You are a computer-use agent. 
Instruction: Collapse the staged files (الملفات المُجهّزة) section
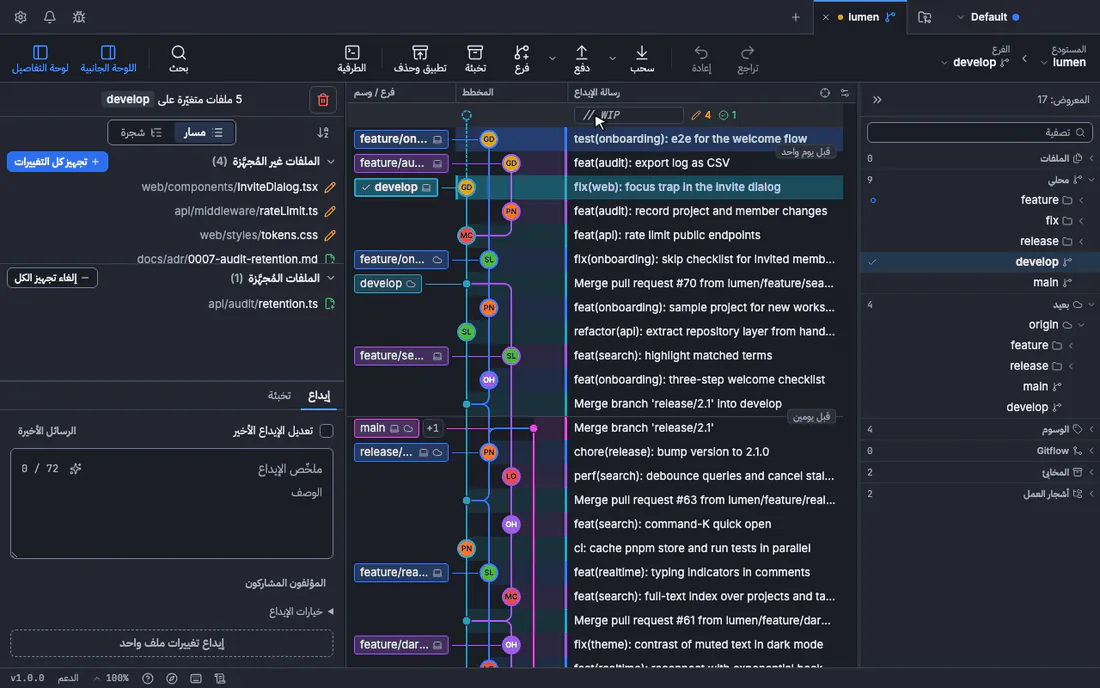click(x=330, y=278)
